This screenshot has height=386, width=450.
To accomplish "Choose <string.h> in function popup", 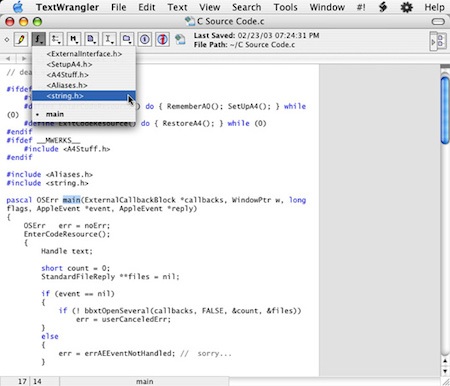I will (x=84, y=96).
